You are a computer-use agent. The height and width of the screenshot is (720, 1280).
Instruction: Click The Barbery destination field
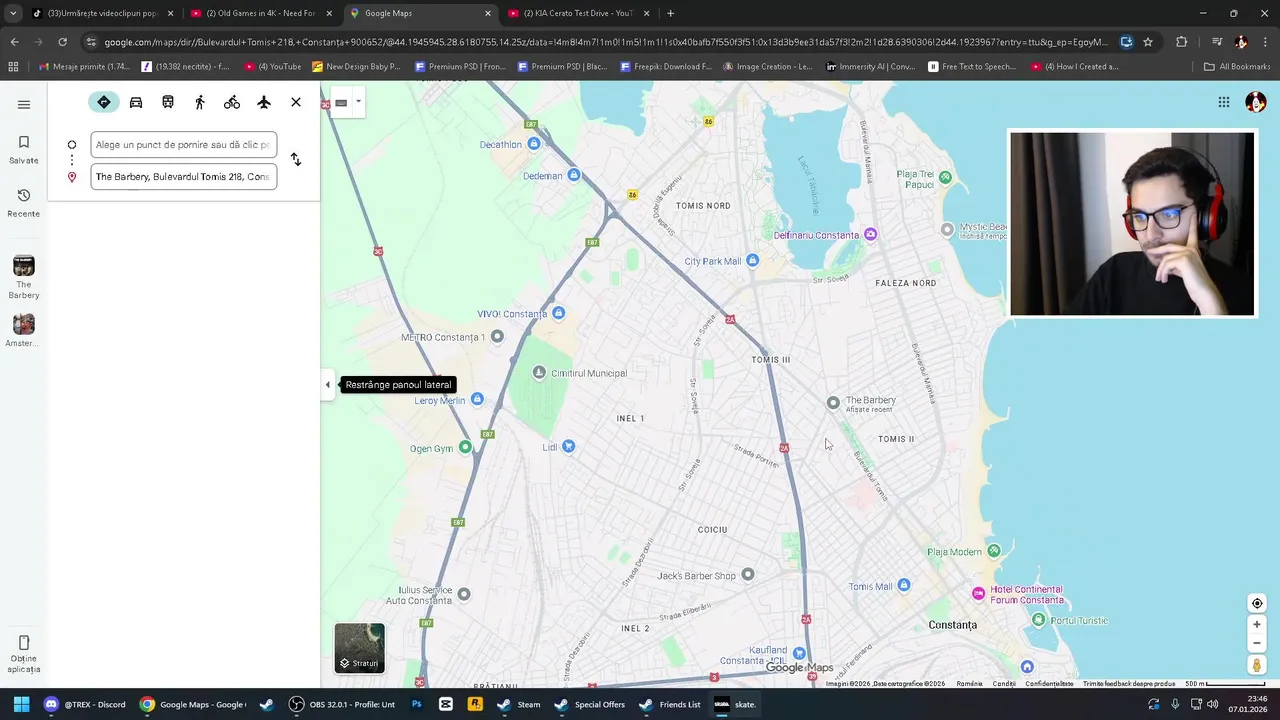tap(184, 177)
